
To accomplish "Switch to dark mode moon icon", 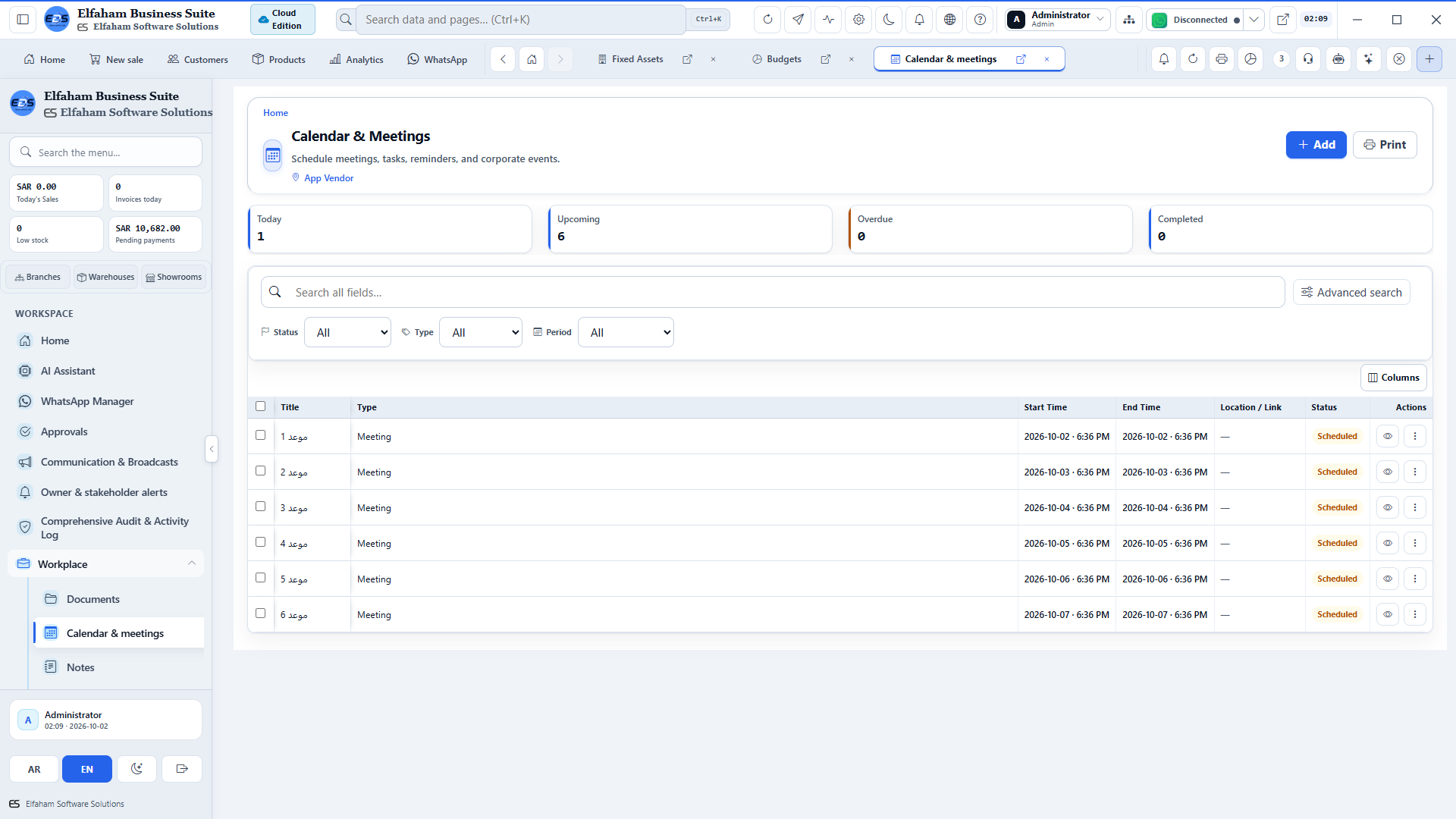I will coord(889,20).
